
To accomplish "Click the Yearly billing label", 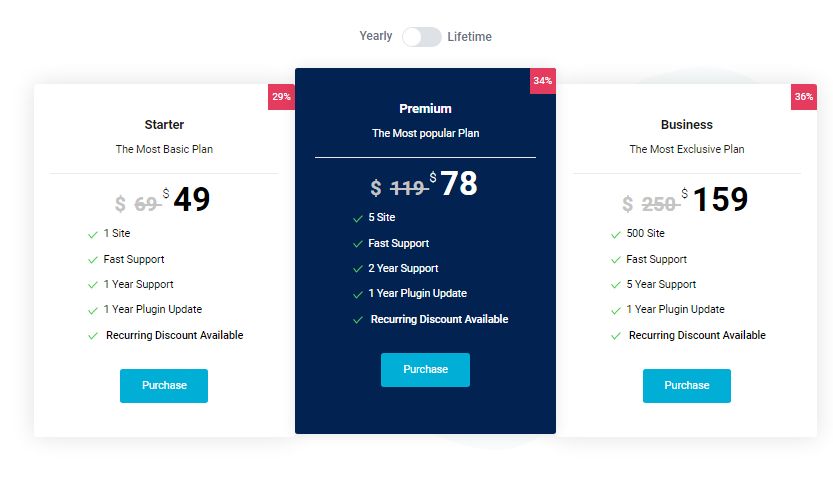I will (x=376, y=36).
